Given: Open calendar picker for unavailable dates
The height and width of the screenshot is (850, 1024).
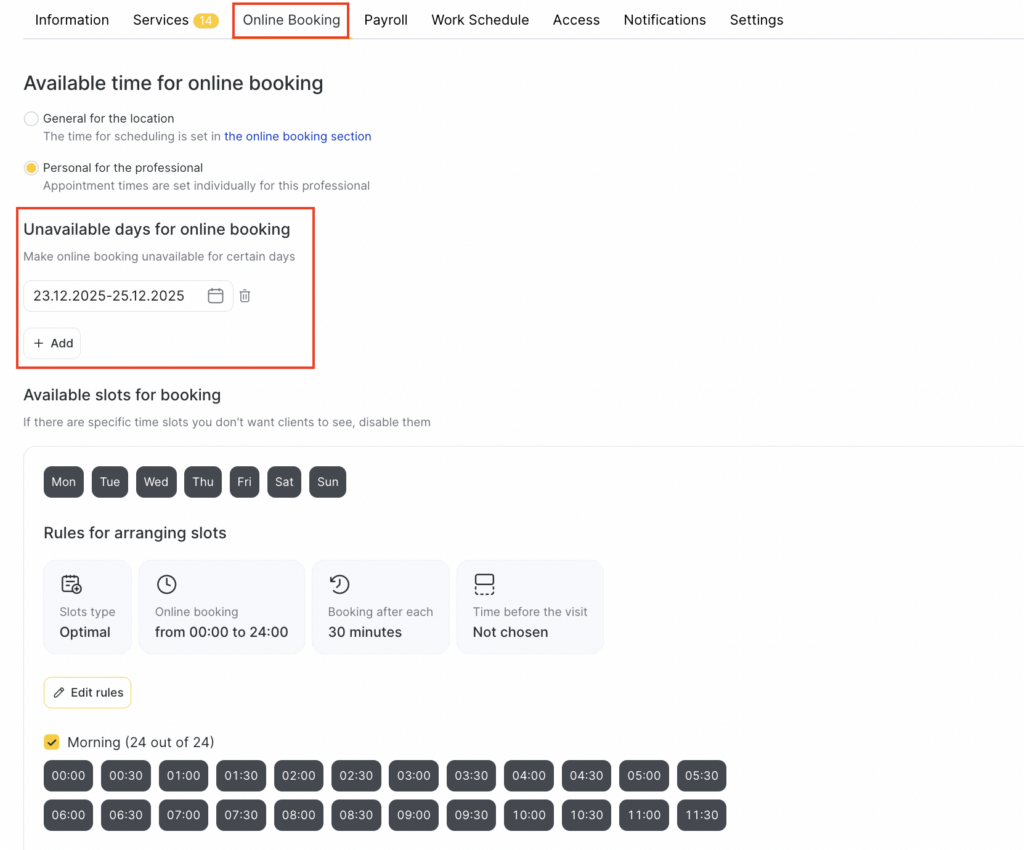Looking at the screenshot, I should (x=215, y=296).
